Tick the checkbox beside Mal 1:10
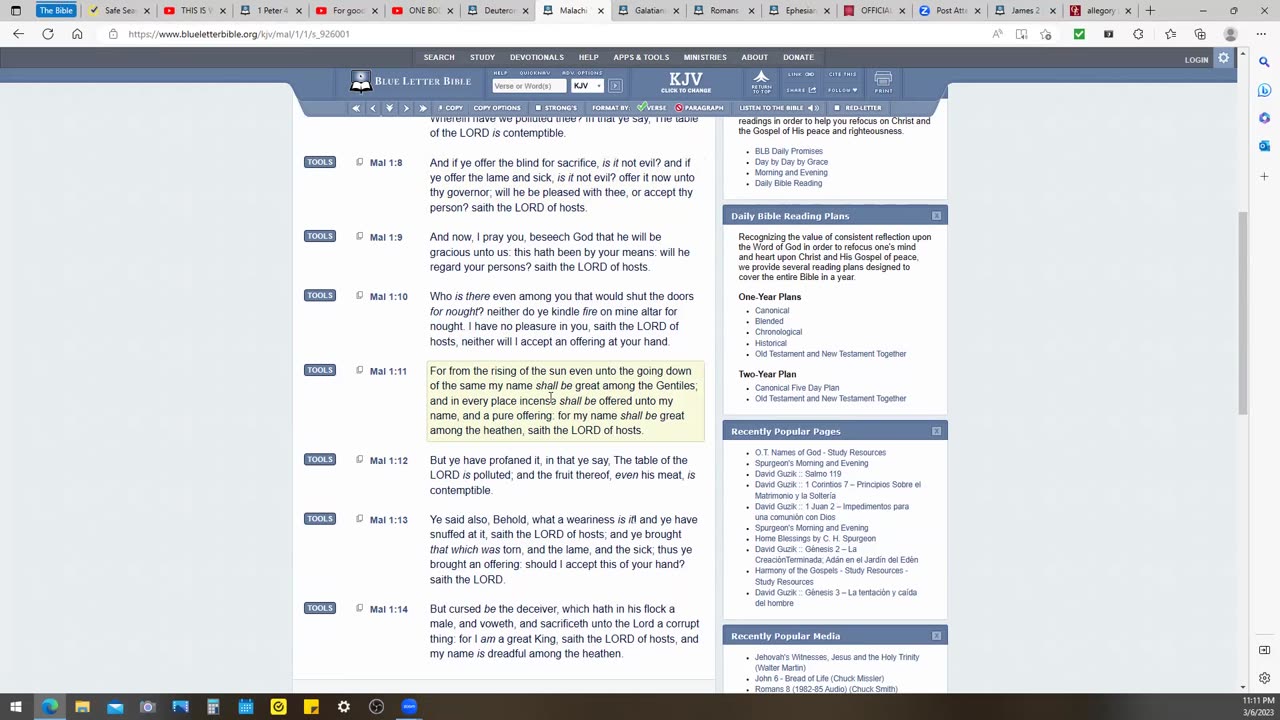This screenshot has height=720, width=1280. [360, 295]
